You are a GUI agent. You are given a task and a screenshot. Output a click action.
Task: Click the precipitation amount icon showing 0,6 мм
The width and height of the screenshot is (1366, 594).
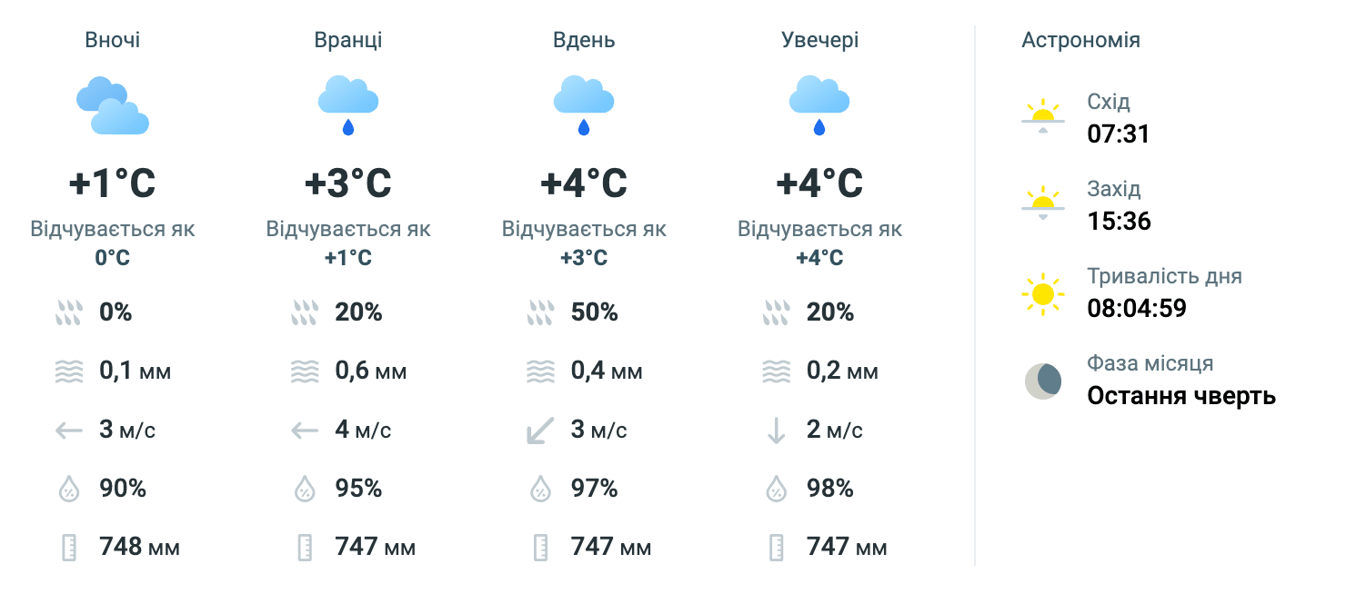[304, 371]
